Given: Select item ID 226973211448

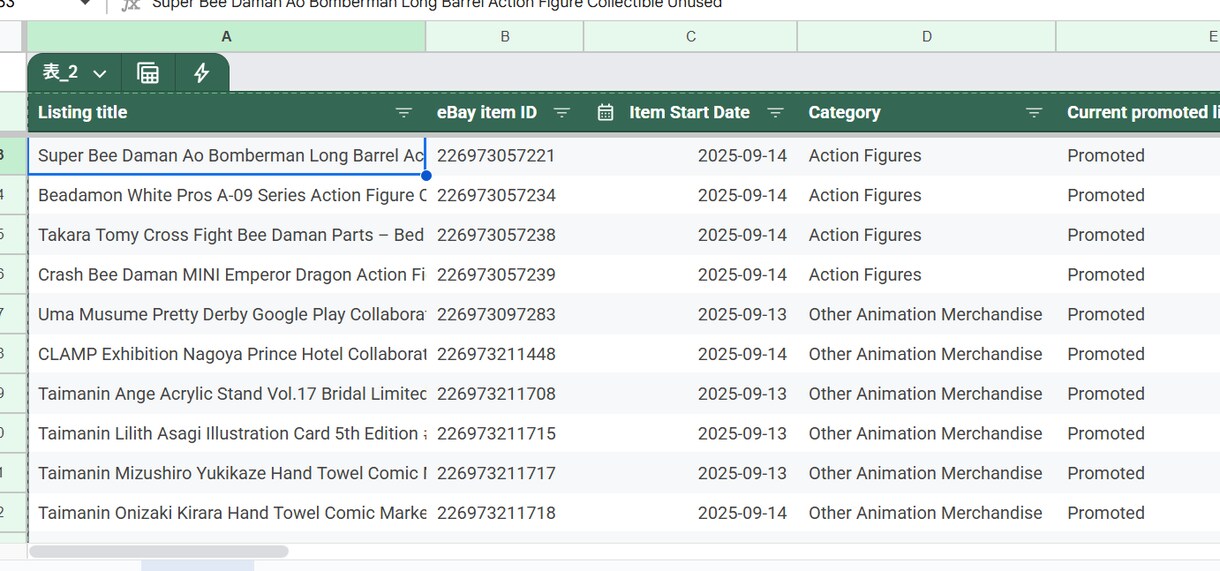Looking at the screenshot, I should tap(505, 354).
